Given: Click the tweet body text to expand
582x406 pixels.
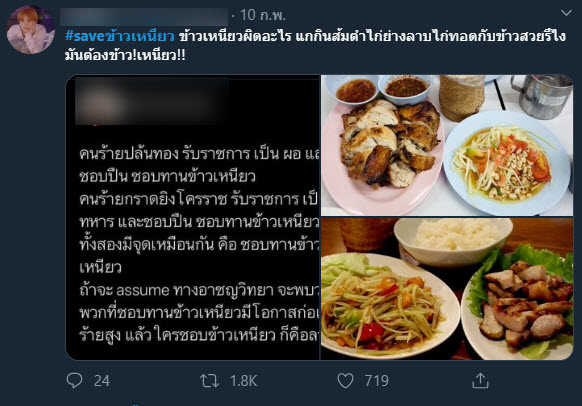Looking at the screenshot, I should coord(315,46).
